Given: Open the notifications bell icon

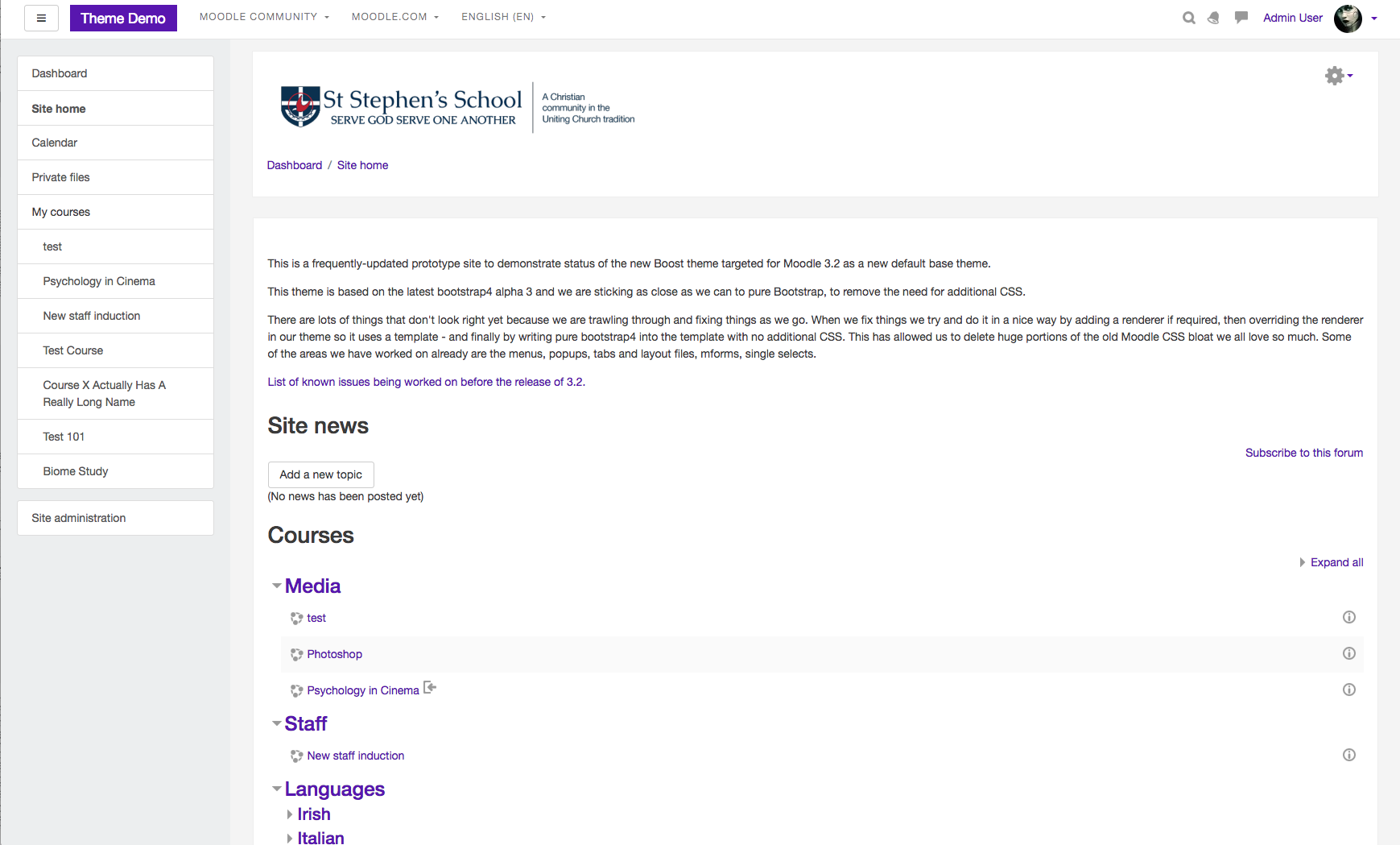Looking at the screenshot, I should (1213, 18).
